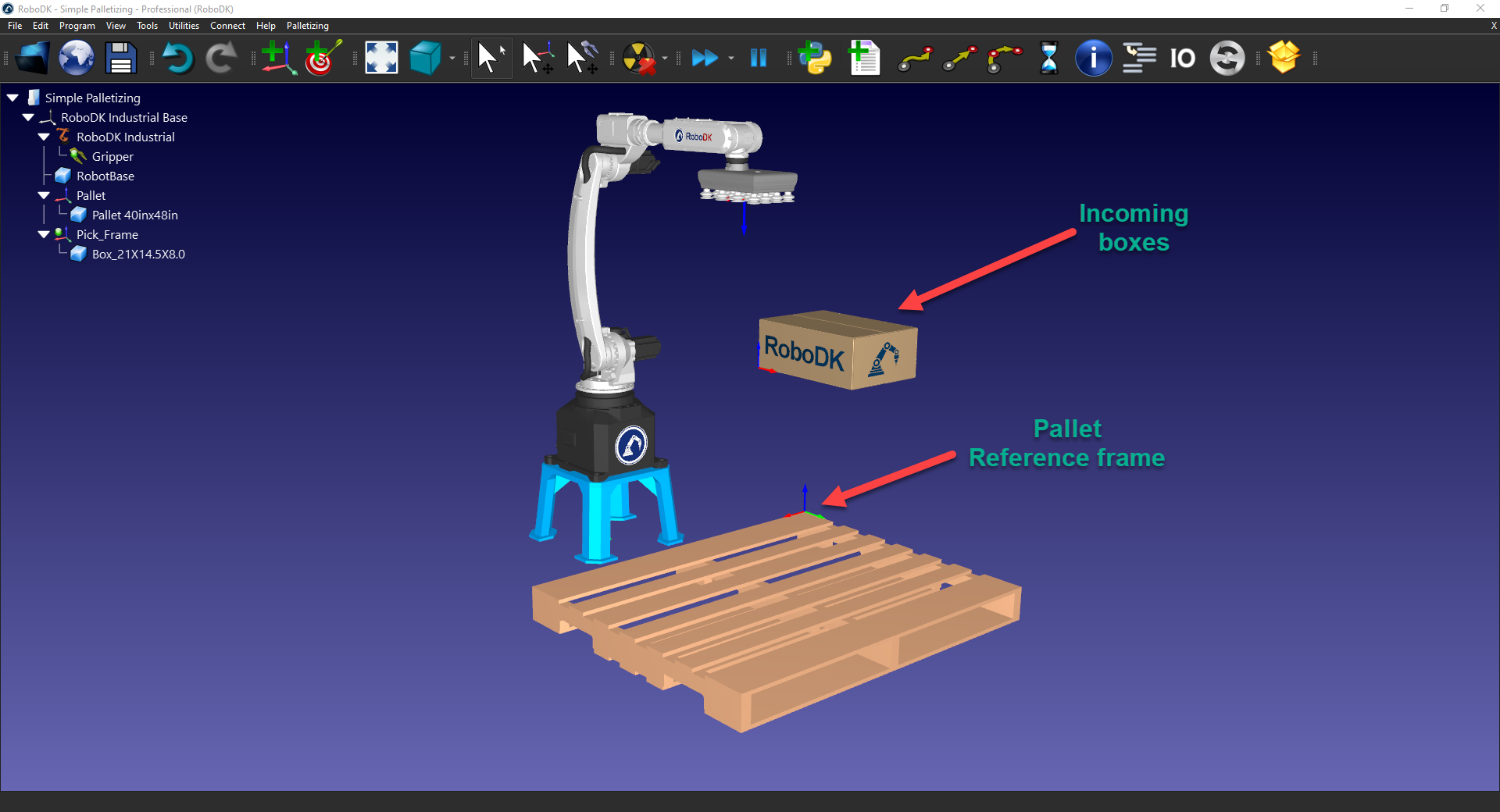Close the document with the X button

[1493, 26]
